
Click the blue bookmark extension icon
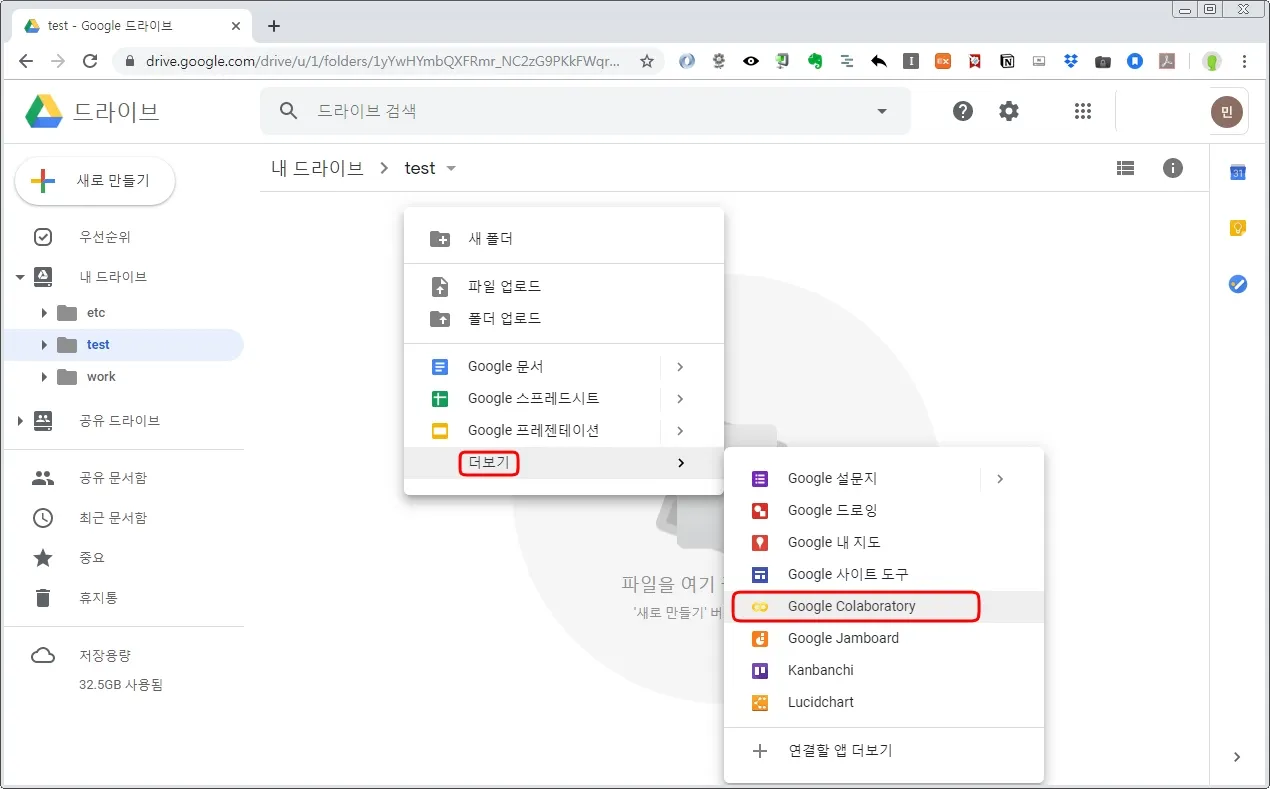coord(1135,61)
